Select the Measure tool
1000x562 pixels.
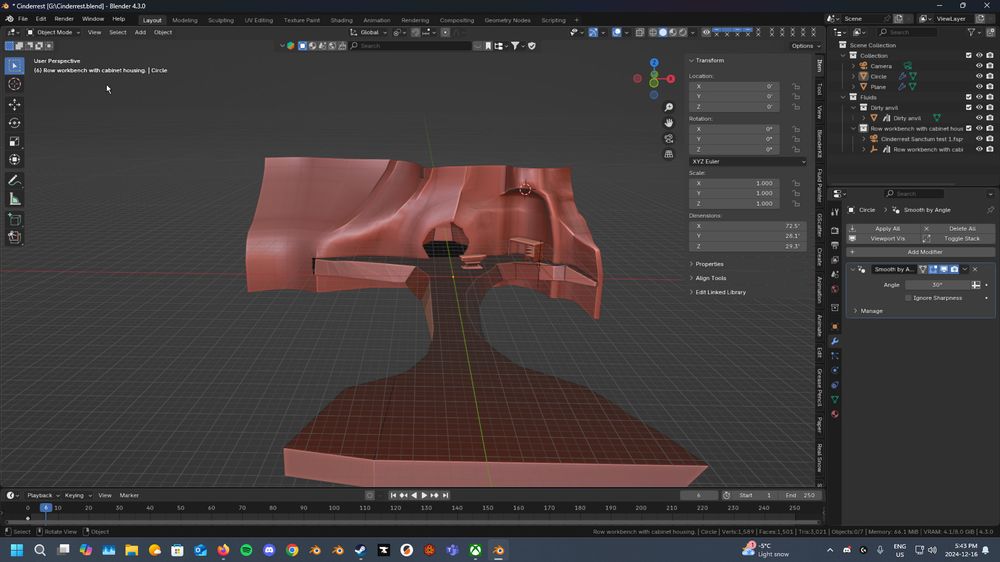tap(15, 199)
